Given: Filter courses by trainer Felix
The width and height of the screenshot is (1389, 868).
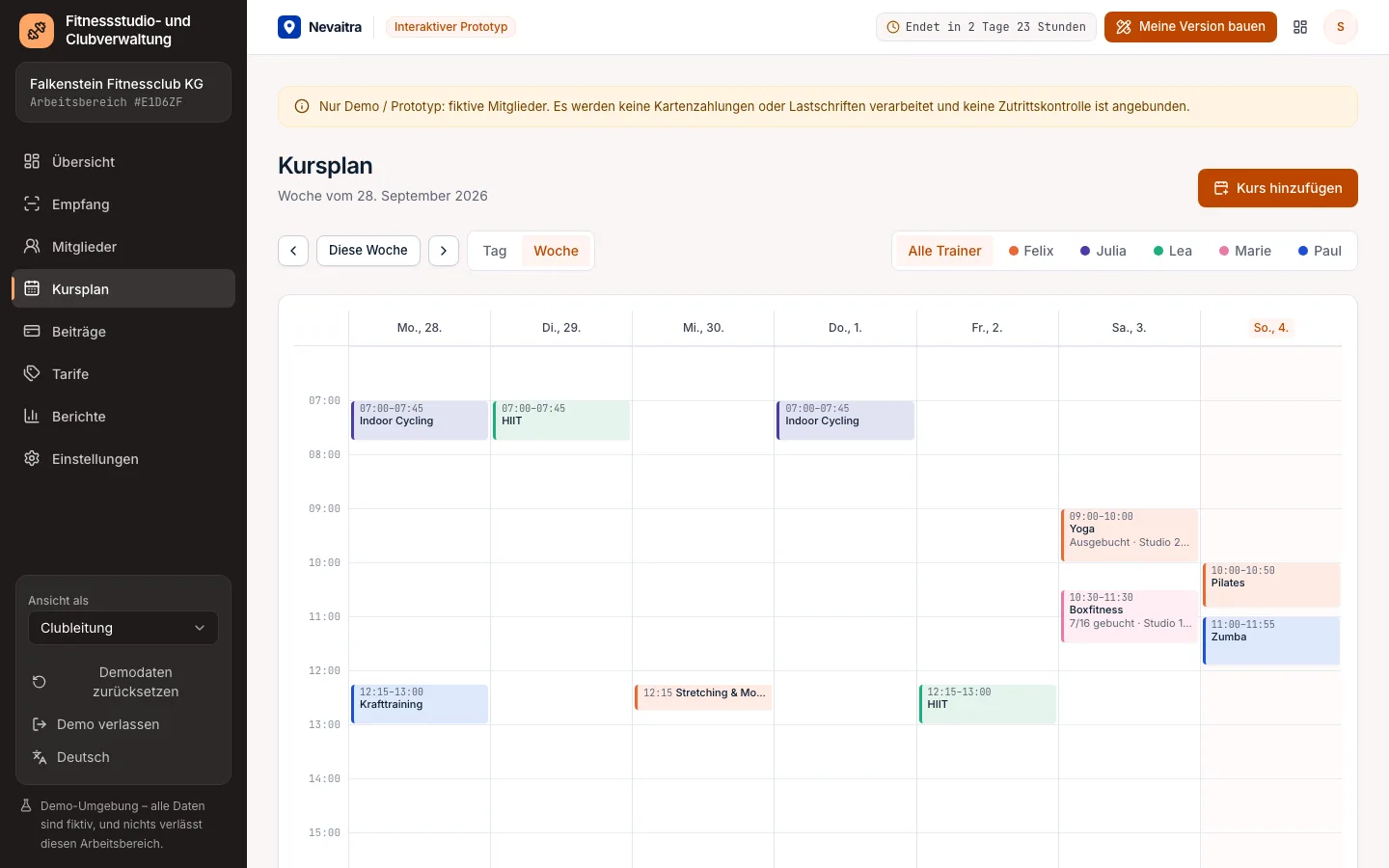Looking at the screenshot, I should click(x=1031, y=251).
